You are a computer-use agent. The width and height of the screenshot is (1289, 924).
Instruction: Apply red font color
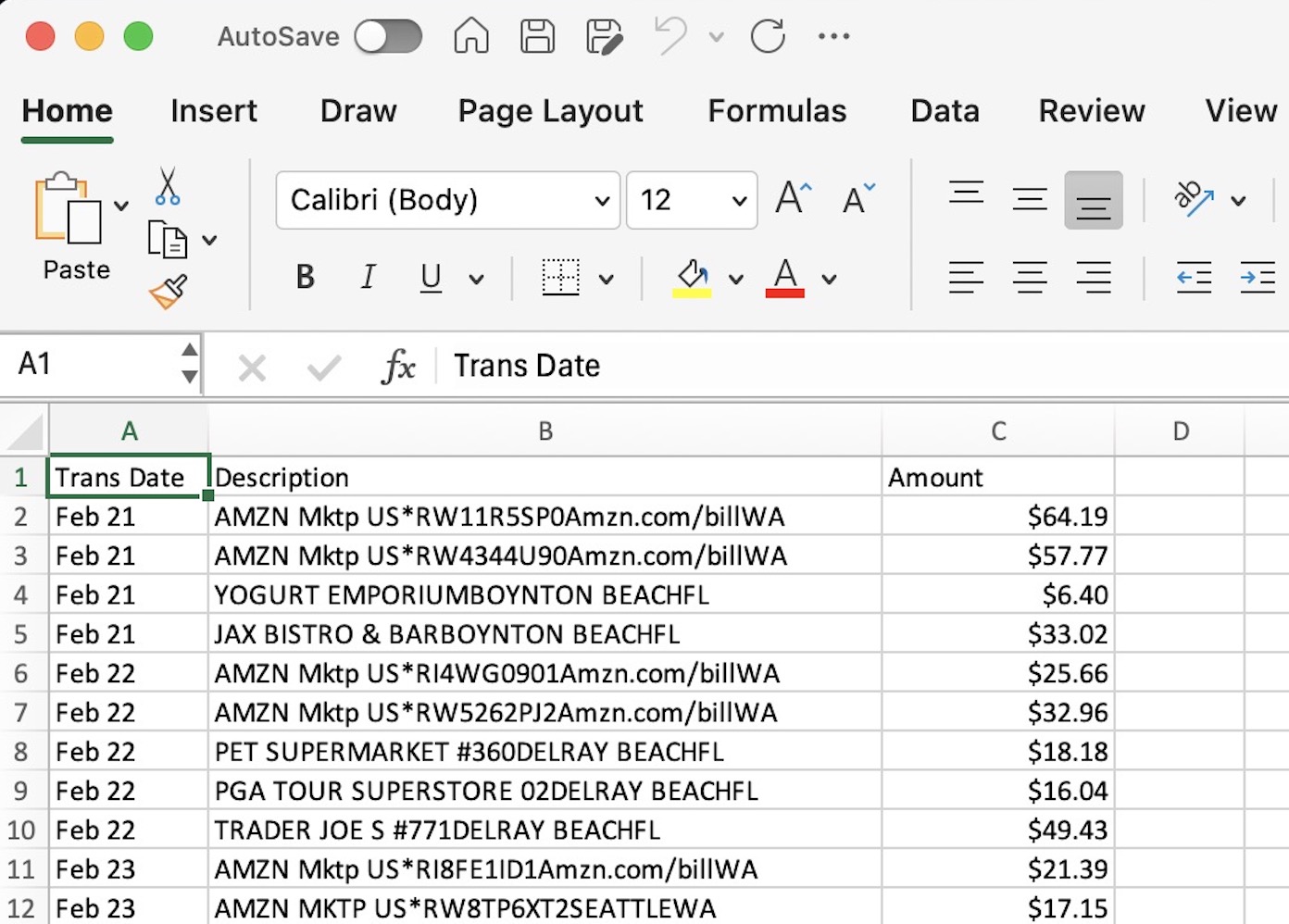(x=785, y=278)
